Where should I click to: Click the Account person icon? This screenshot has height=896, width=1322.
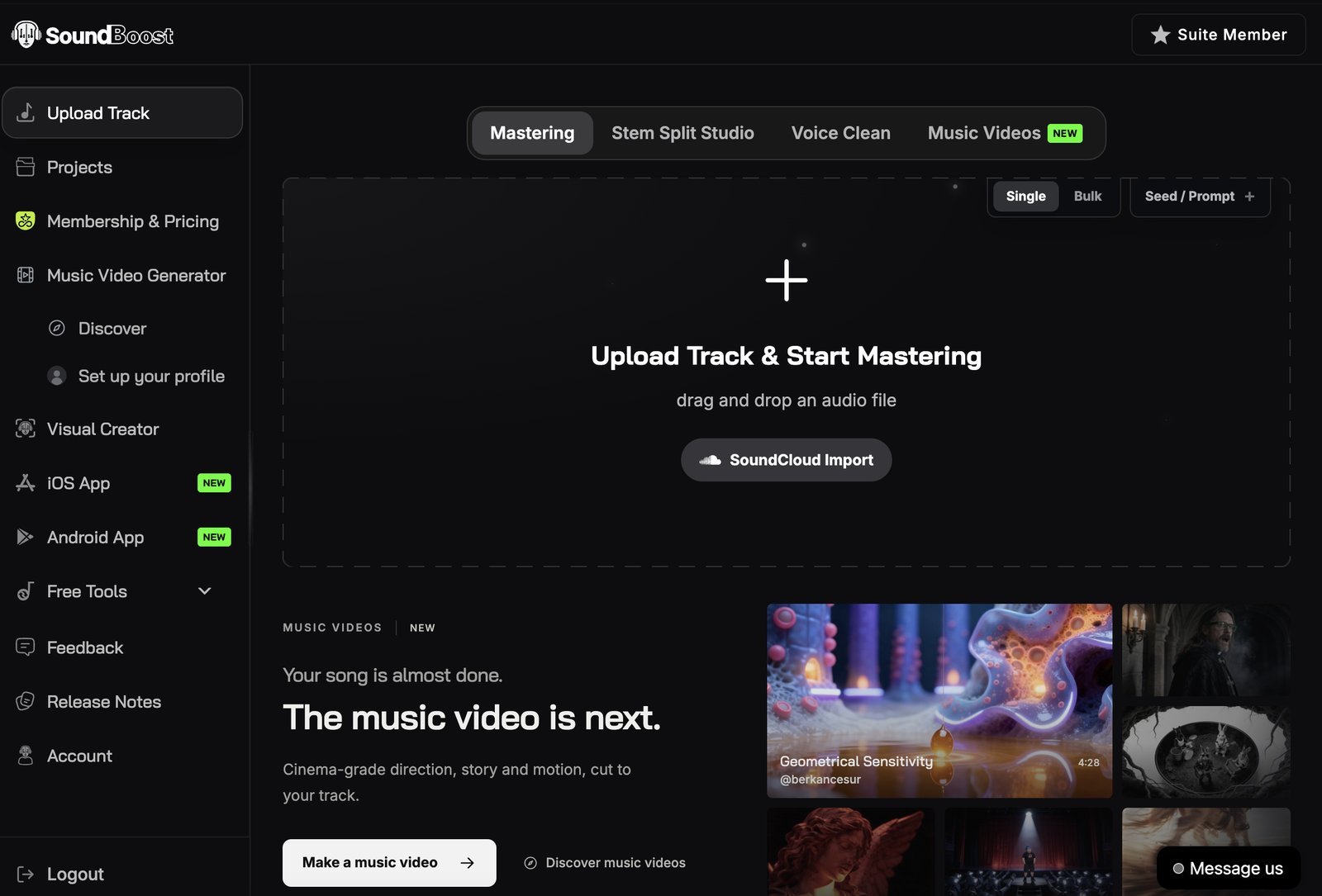point(26,756)
